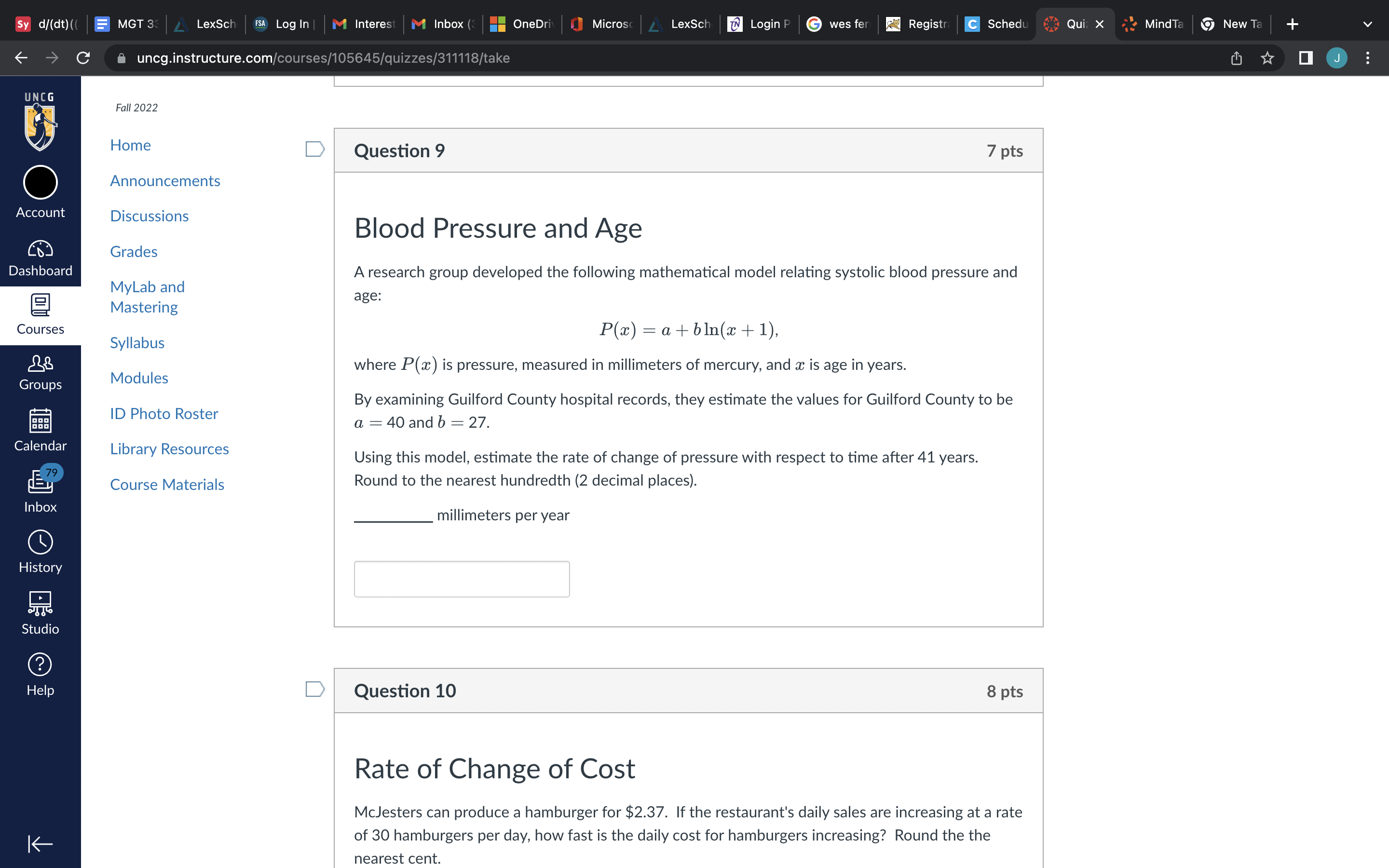1389x868 pixels.
Task: Open the History clock icon
Action: tap(40, 552)
